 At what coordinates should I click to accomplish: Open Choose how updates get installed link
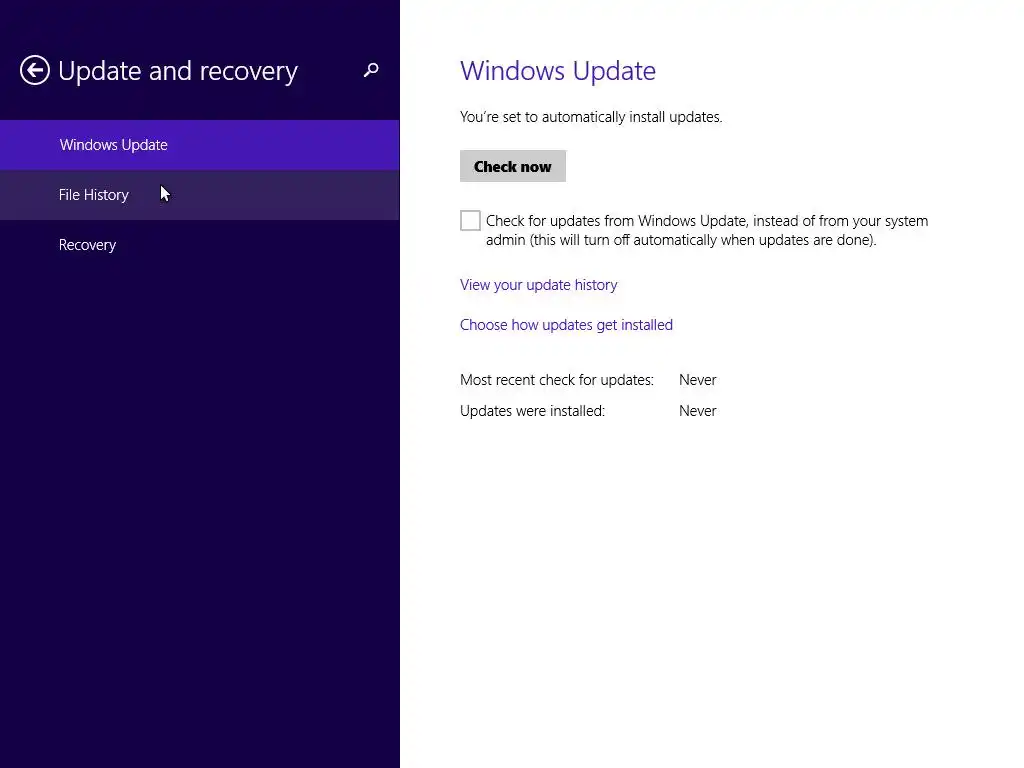pyautogui.click(x=566, y=325)
